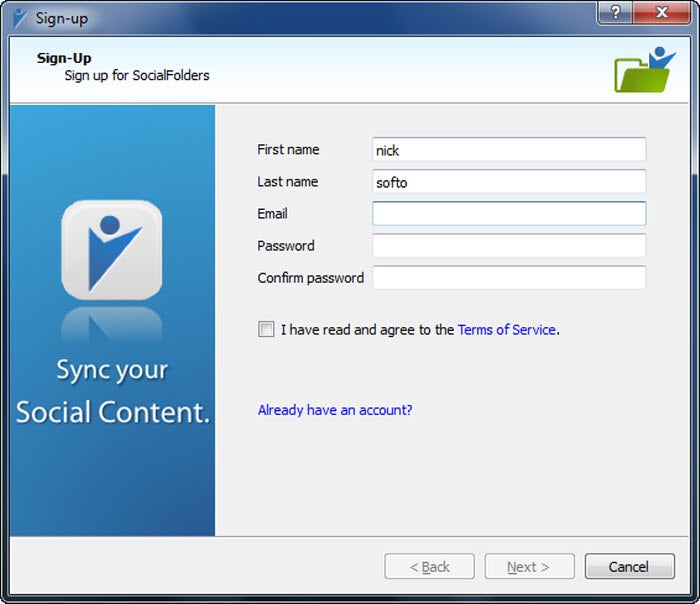Image resolution: width=700 pixels, height=604 pixels.
Task: Click the help question mark button
Action: click(x=615, y=12)
